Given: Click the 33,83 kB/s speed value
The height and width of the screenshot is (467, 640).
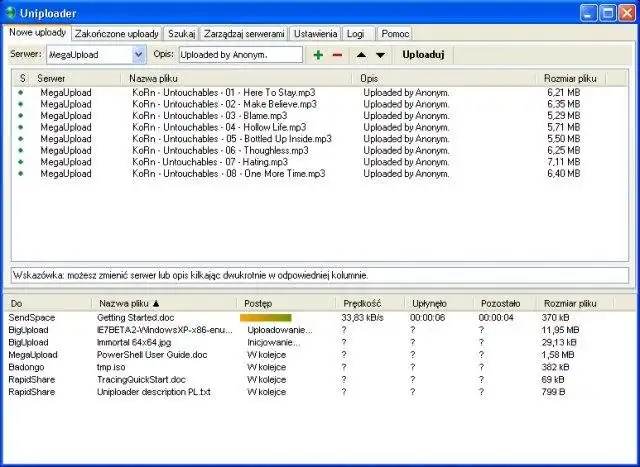Looking at the screenshot, I should [362, 318].
